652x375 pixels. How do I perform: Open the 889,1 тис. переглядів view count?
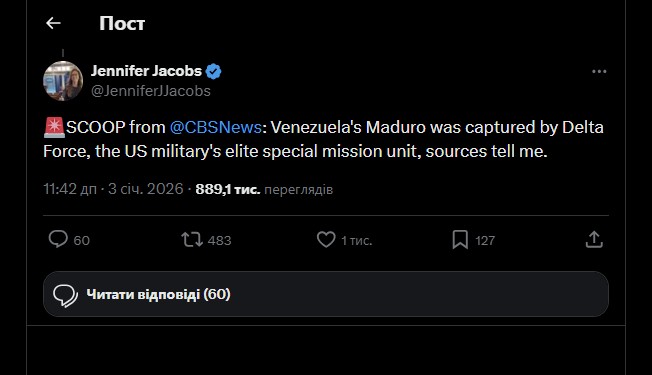coord(264,190)
